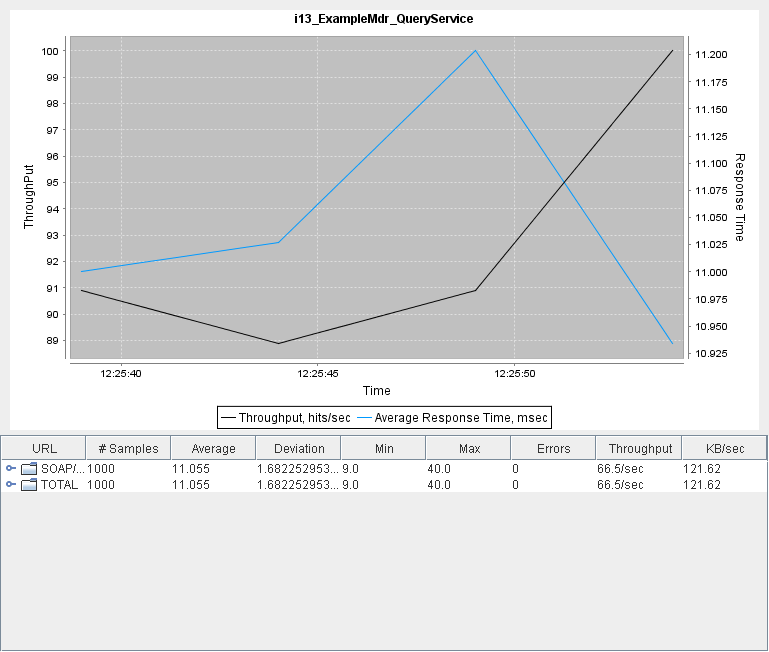Click the Time axis title

pyautogui.click(x=377, y=391)
